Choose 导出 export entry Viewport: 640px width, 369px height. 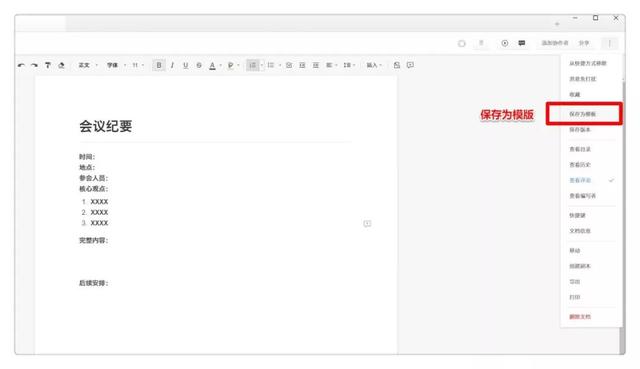[575, 281]
